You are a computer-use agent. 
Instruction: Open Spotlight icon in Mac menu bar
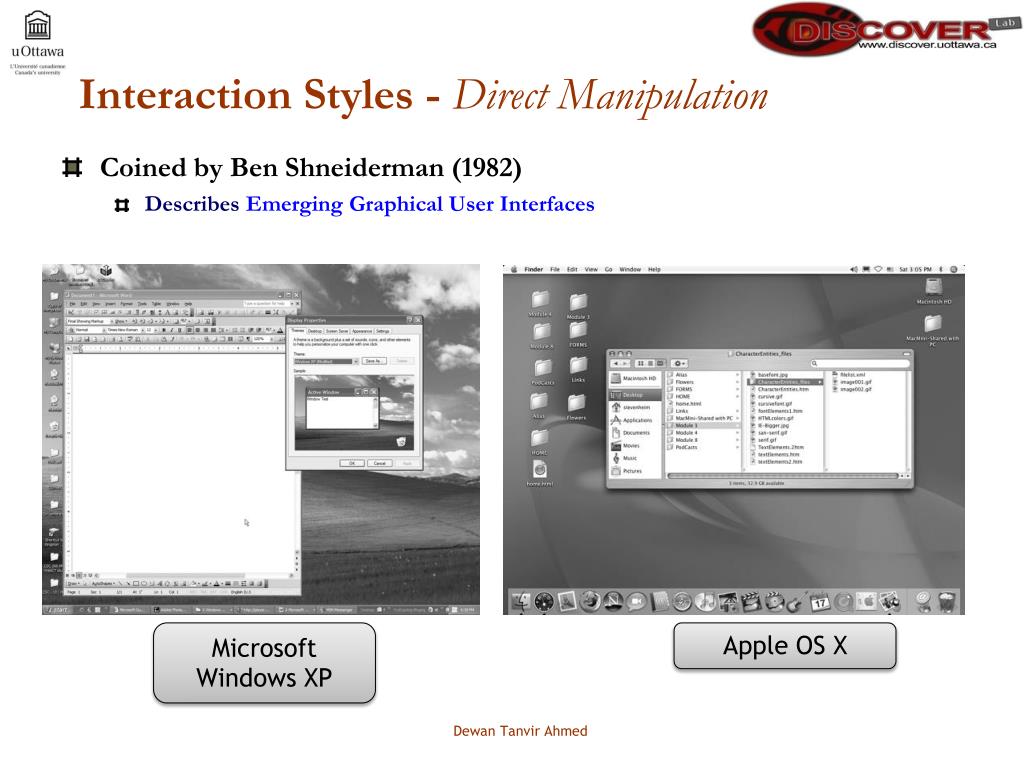click(953, 269)
